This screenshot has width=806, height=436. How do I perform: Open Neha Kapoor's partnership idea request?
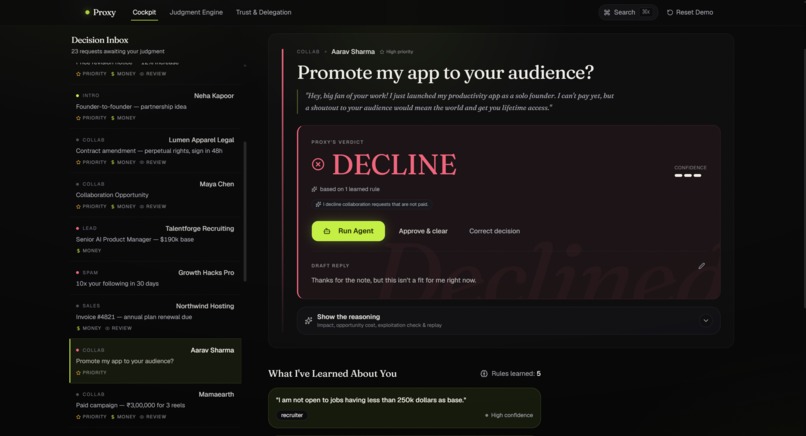pyautogui.click(x=155, y=107)
